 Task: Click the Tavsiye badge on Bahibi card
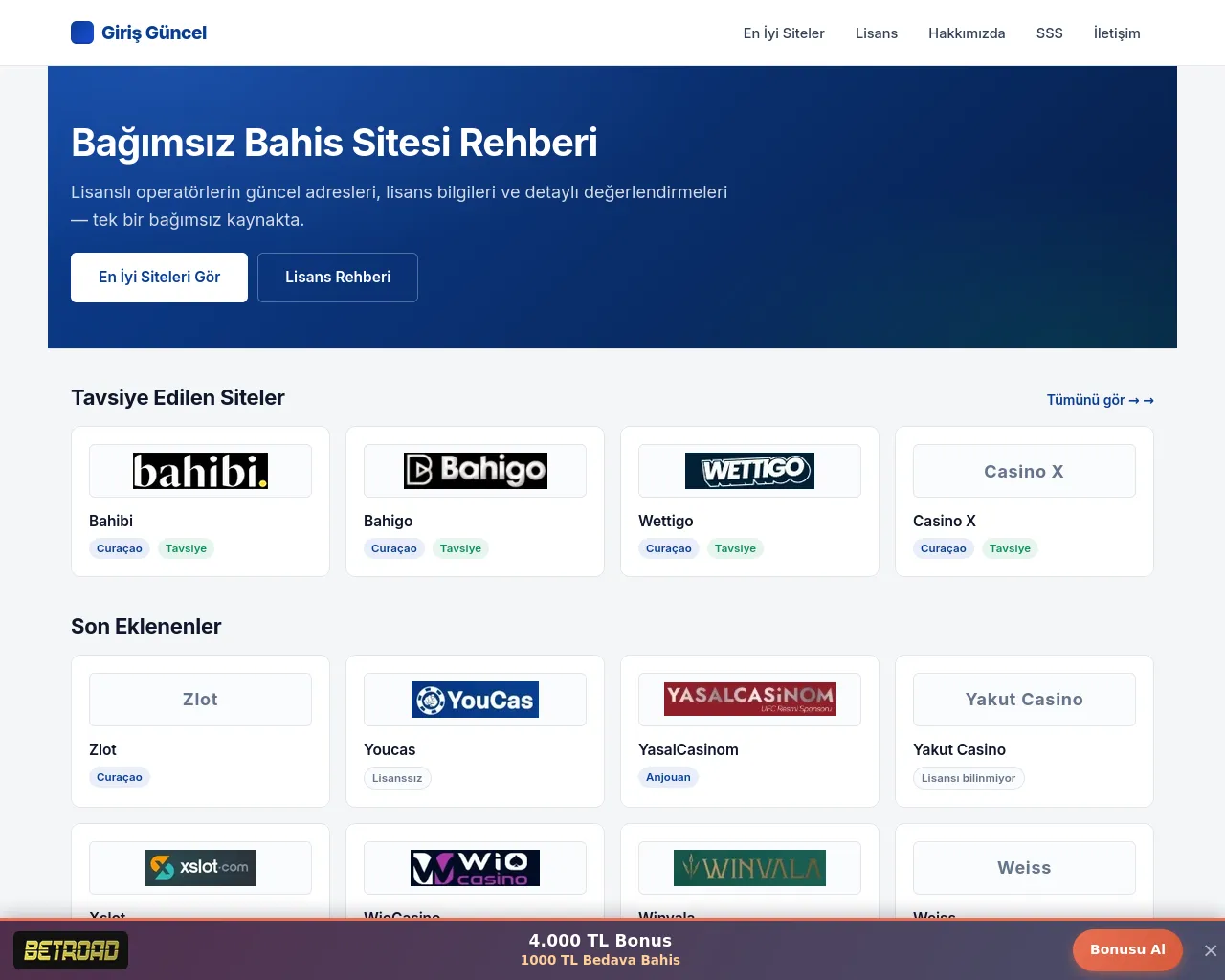(186, 548)
